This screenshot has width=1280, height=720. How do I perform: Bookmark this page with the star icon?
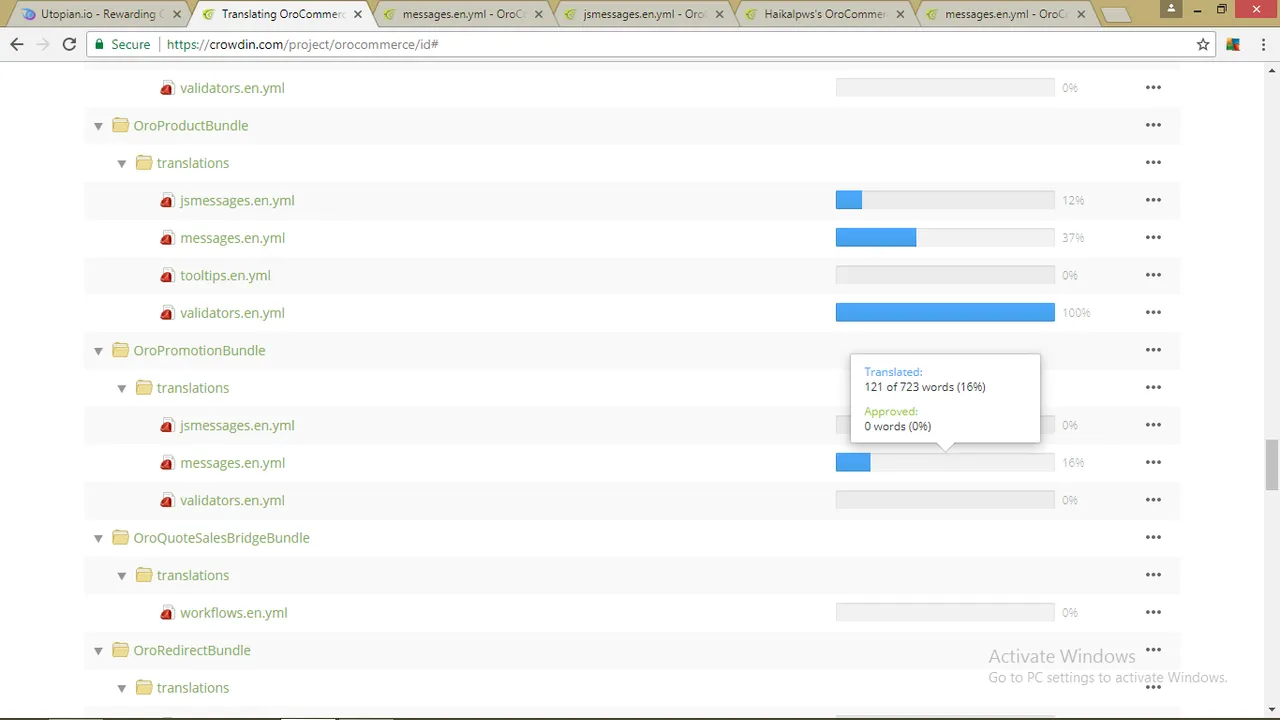(x=1203, y=44)
